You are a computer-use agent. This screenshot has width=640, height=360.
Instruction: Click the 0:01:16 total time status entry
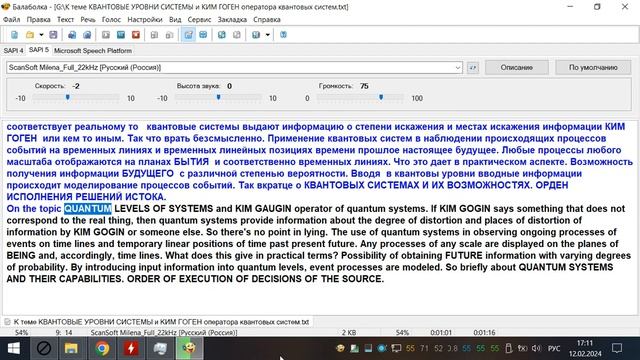click(x=484, y=333)
